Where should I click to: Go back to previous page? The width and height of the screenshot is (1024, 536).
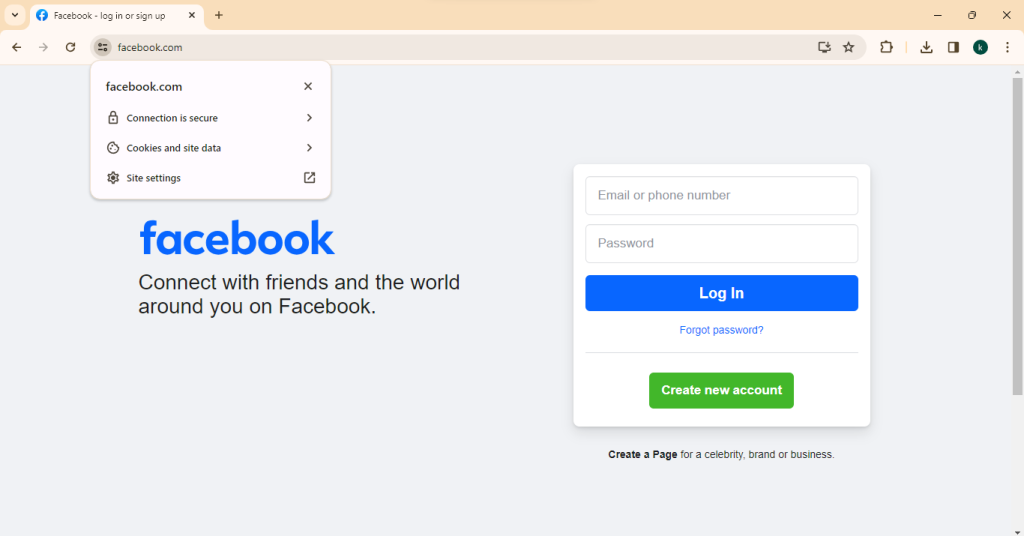[x=17, y=47]
